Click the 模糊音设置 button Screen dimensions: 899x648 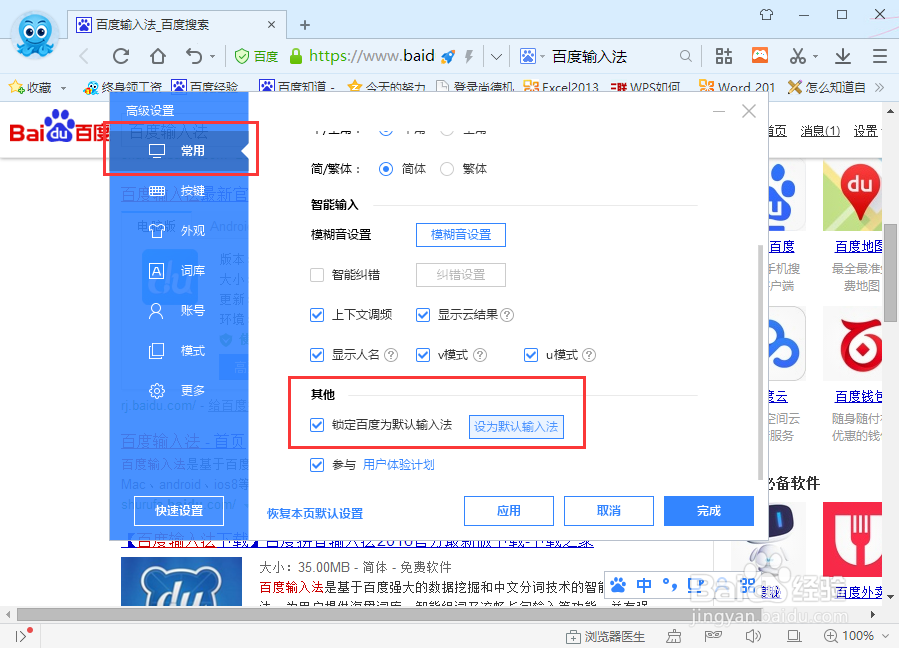461,235
